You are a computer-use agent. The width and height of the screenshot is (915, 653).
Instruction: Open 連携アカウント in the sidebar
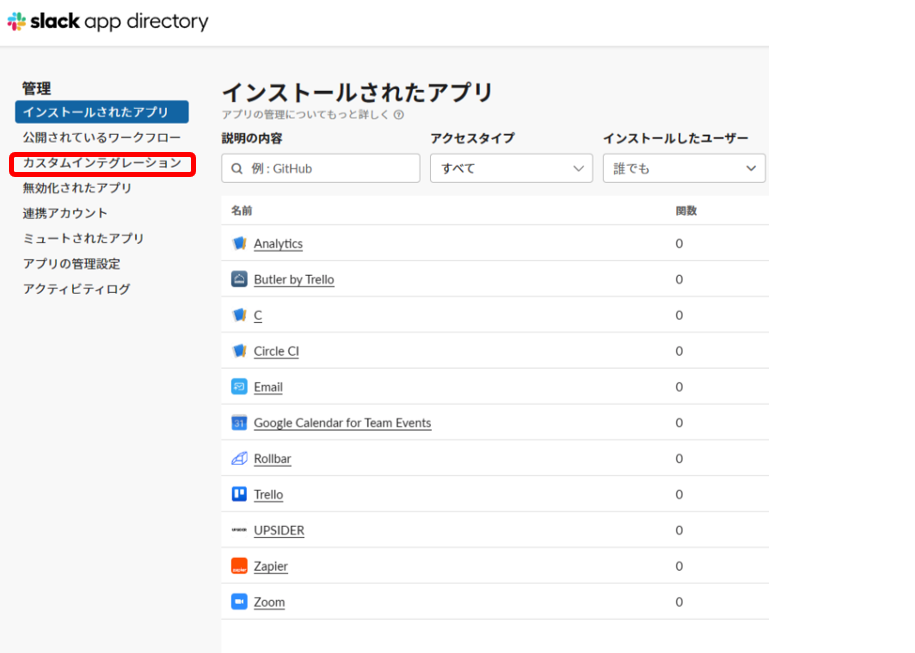65,213
